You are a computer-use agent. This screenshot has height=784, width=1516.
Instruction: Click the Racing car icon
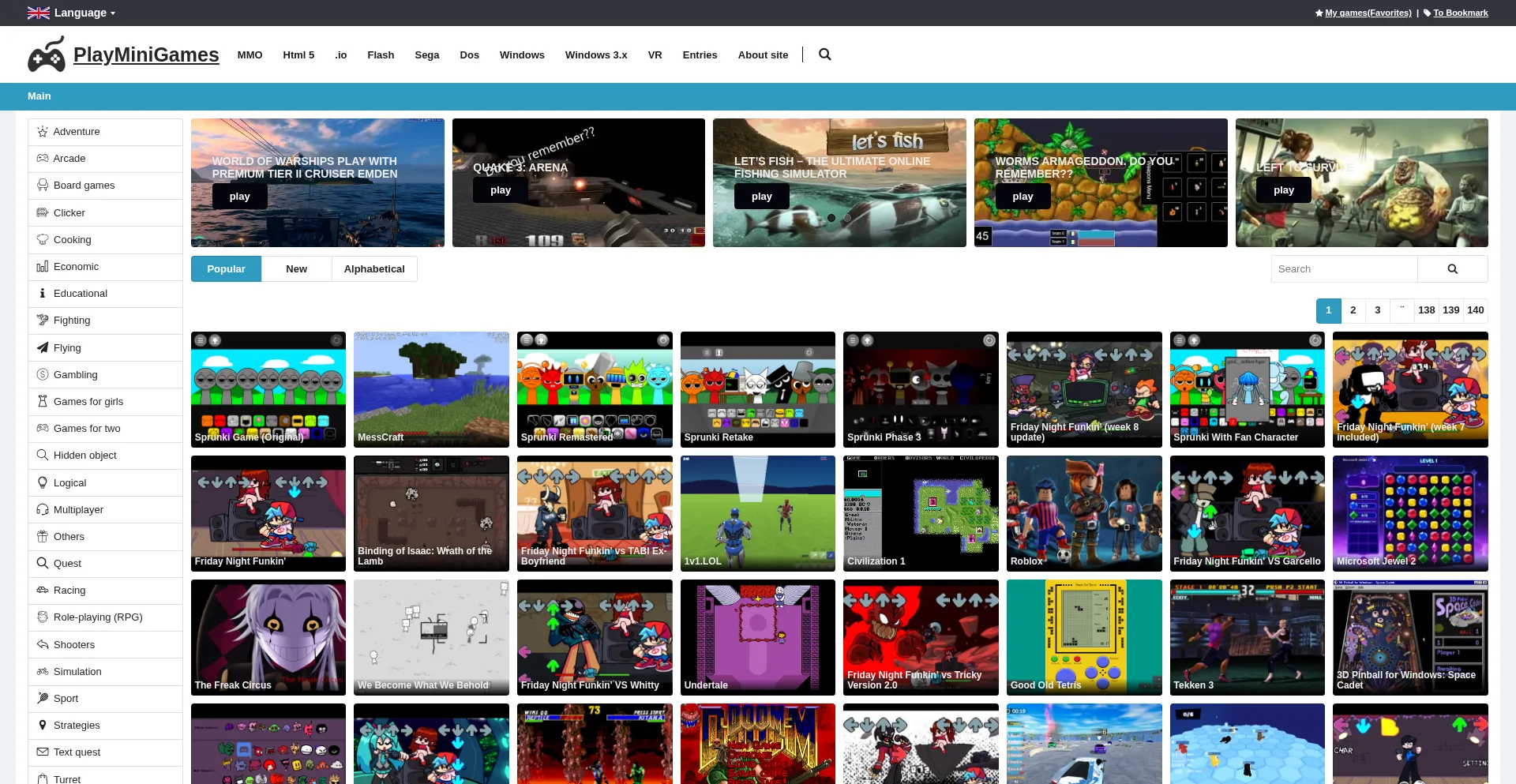coord(43,591)
